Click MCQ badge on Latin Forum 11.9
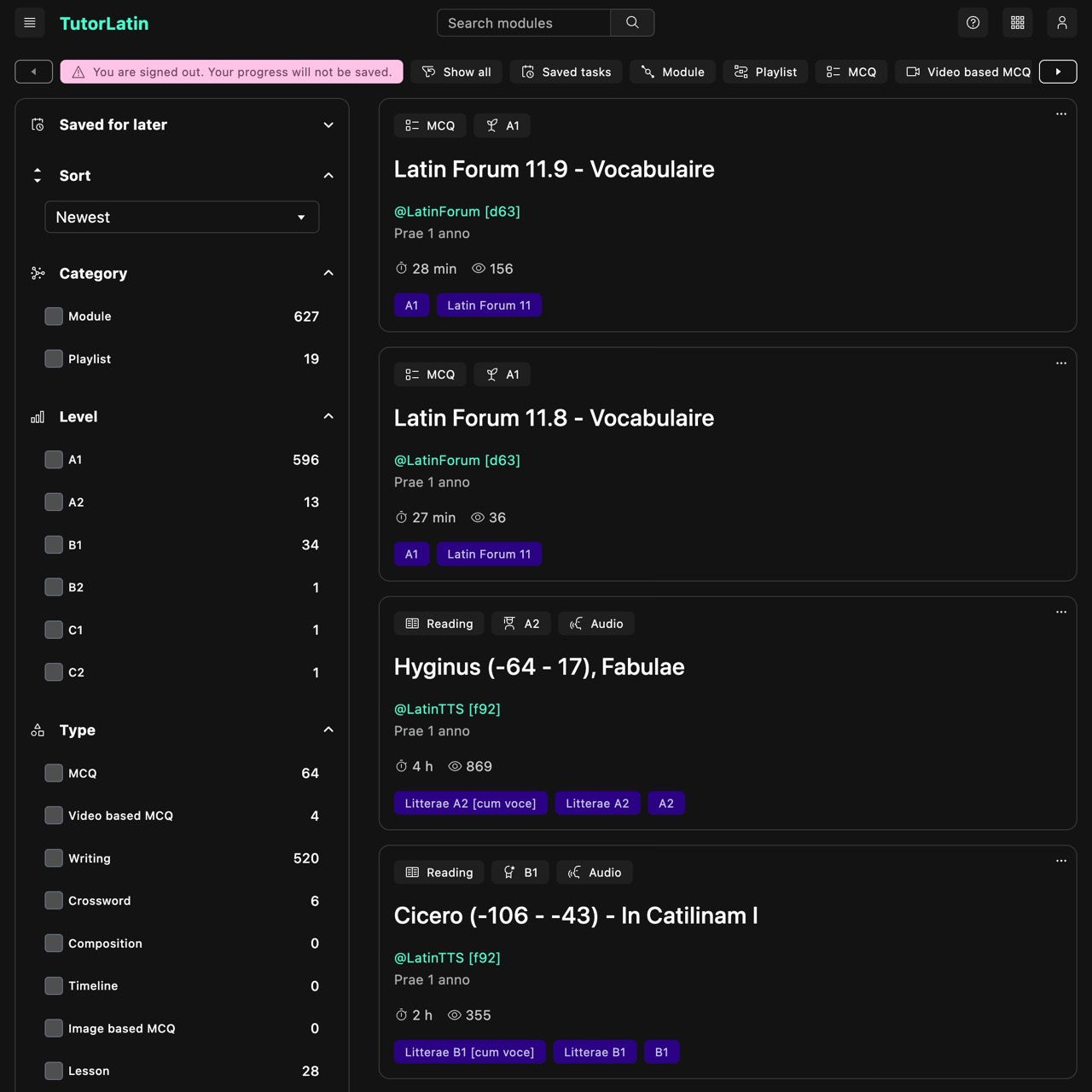This screenshot has height=1092, width=1092. point(430,125)
